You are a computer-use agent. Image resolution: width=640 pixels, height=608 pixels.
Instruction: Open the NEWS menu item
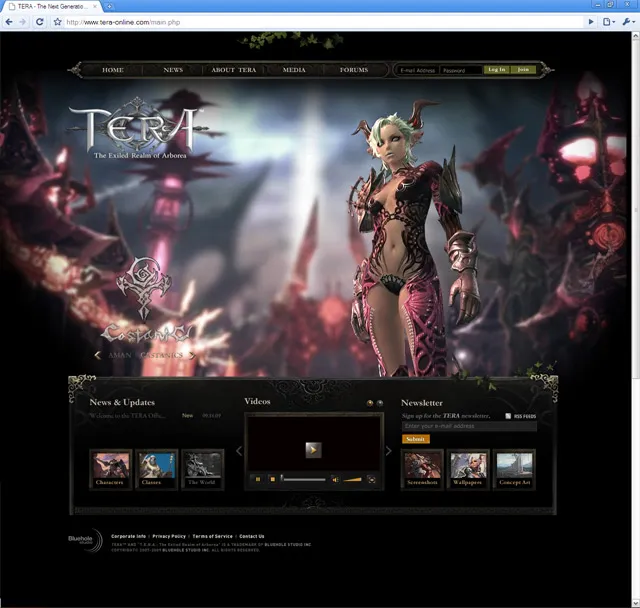(x=173, y=70)
